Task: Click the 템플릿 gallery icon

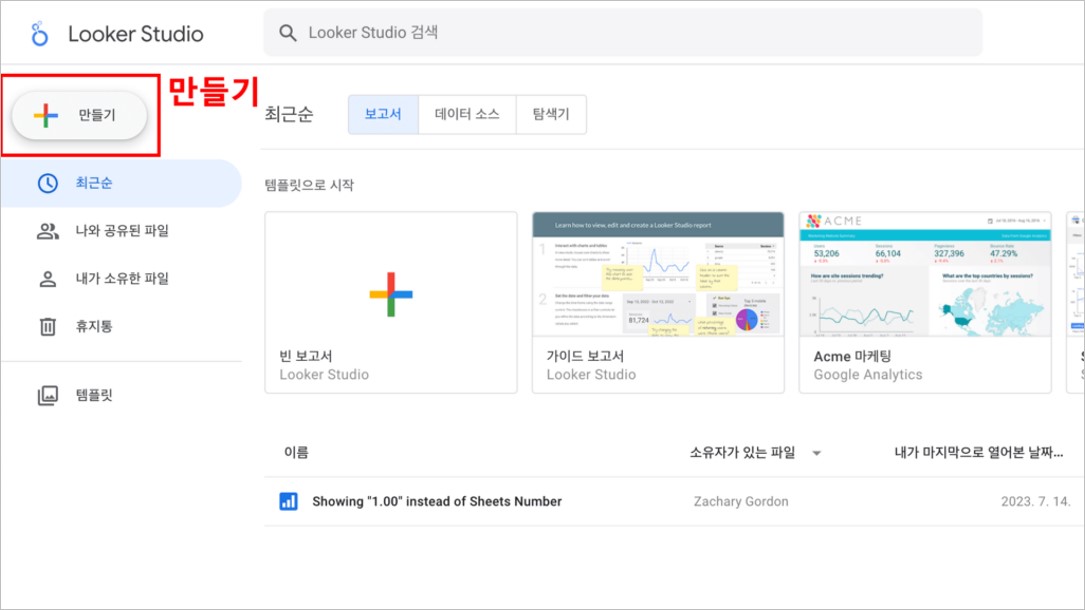Action: (47, 395)
